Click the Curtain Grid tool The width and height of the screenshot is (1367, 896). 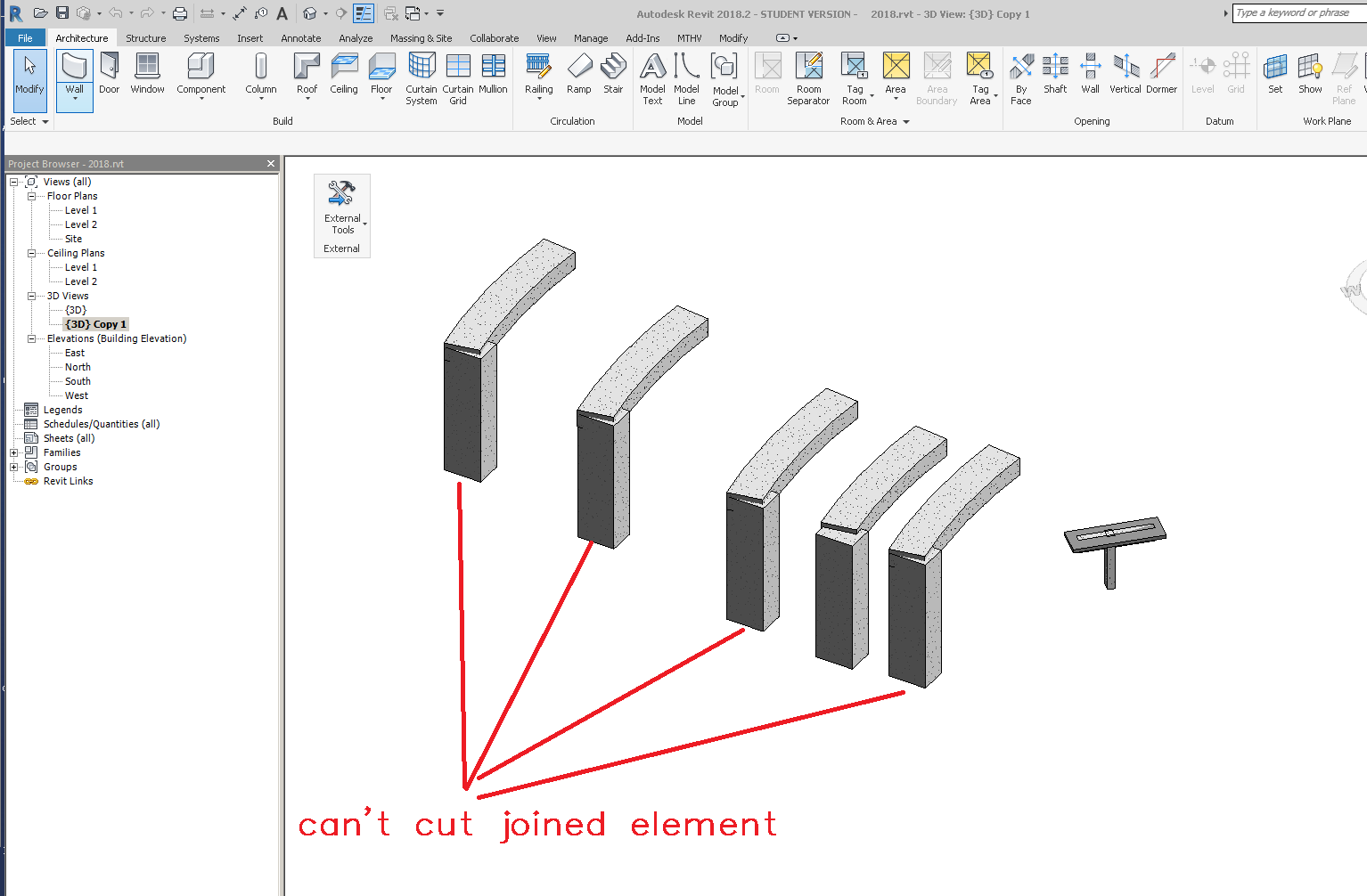point(458,78)
